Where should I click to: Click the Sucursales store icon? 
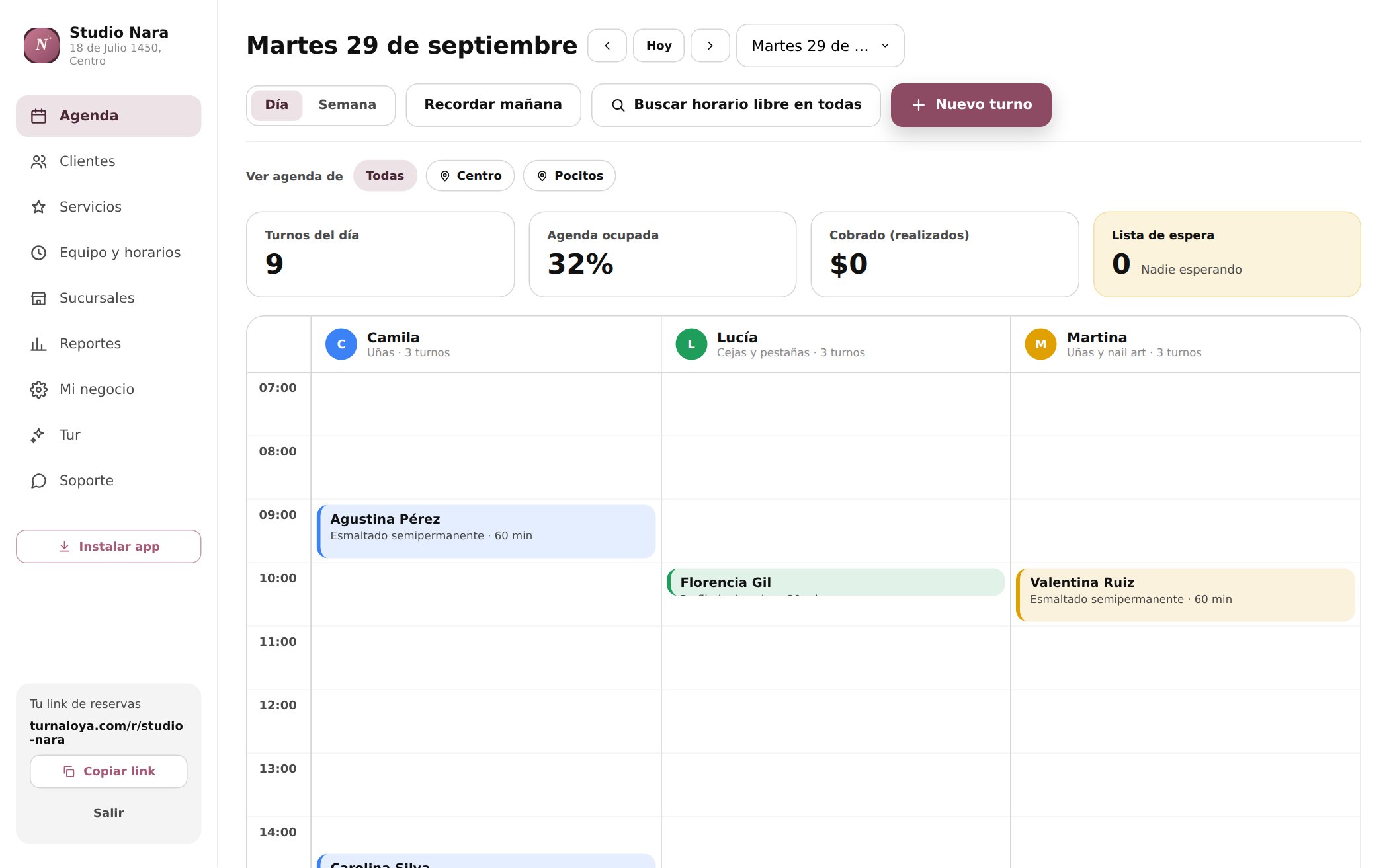[39, 298]
